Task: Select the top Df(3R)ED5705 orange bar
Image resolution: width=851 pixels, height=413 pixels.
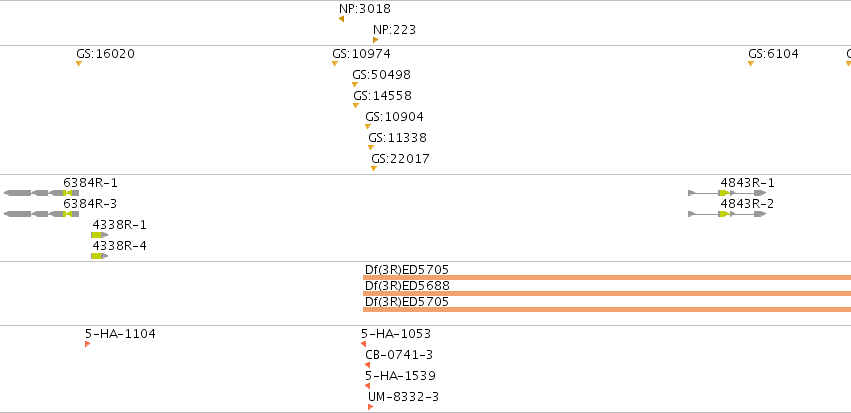Action: (607, 278)
